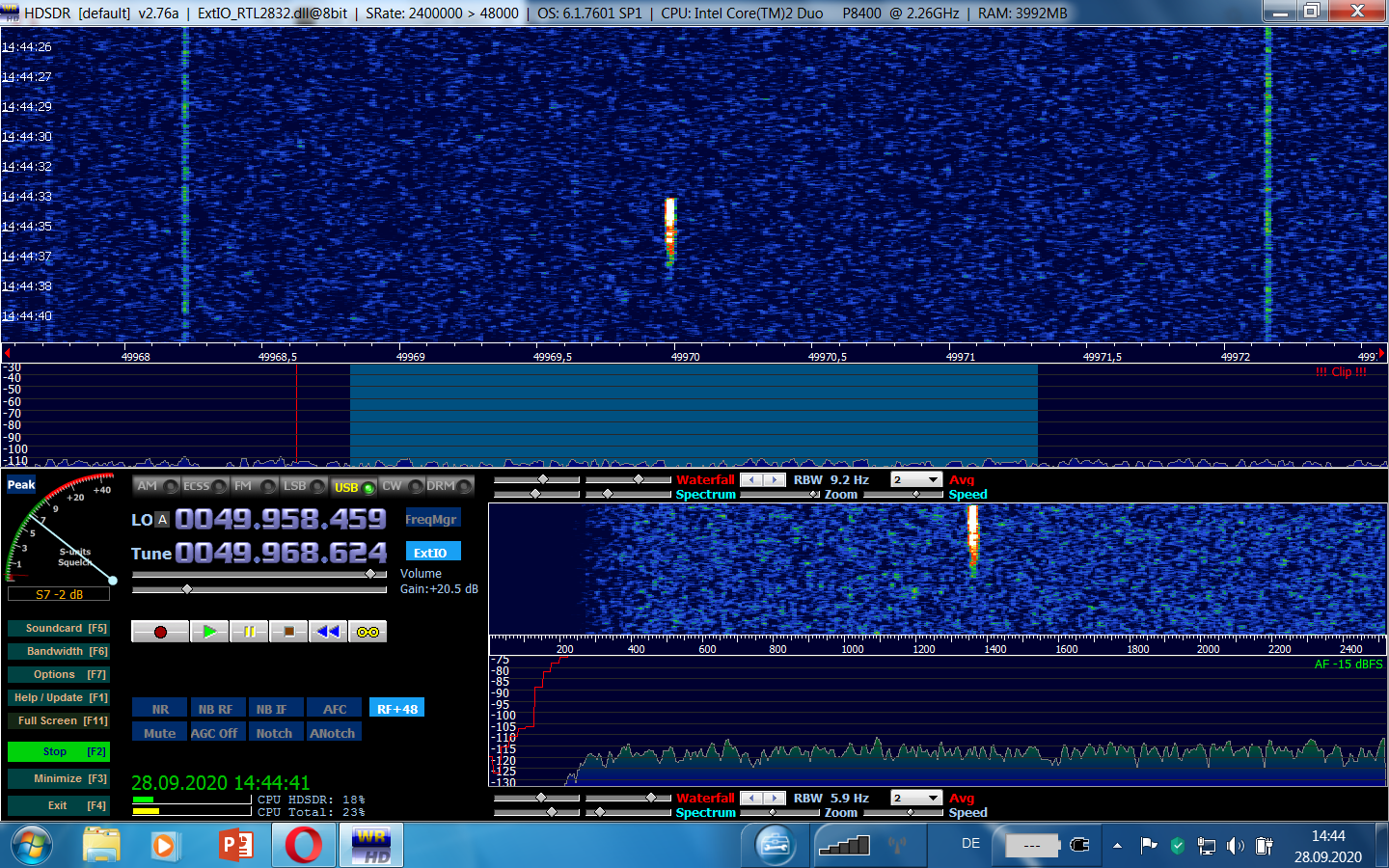Decrease upper RBW with left arrow
This screenshot has width=1389, height=868.
(x=751, y=479)
